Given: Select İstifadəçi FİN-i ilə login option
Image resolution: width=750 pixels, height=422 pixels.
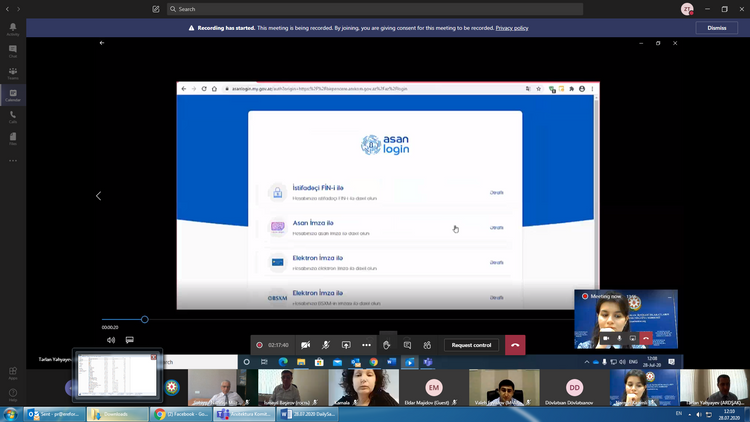Looking at the screenshot, I should (x=385, y=193).
